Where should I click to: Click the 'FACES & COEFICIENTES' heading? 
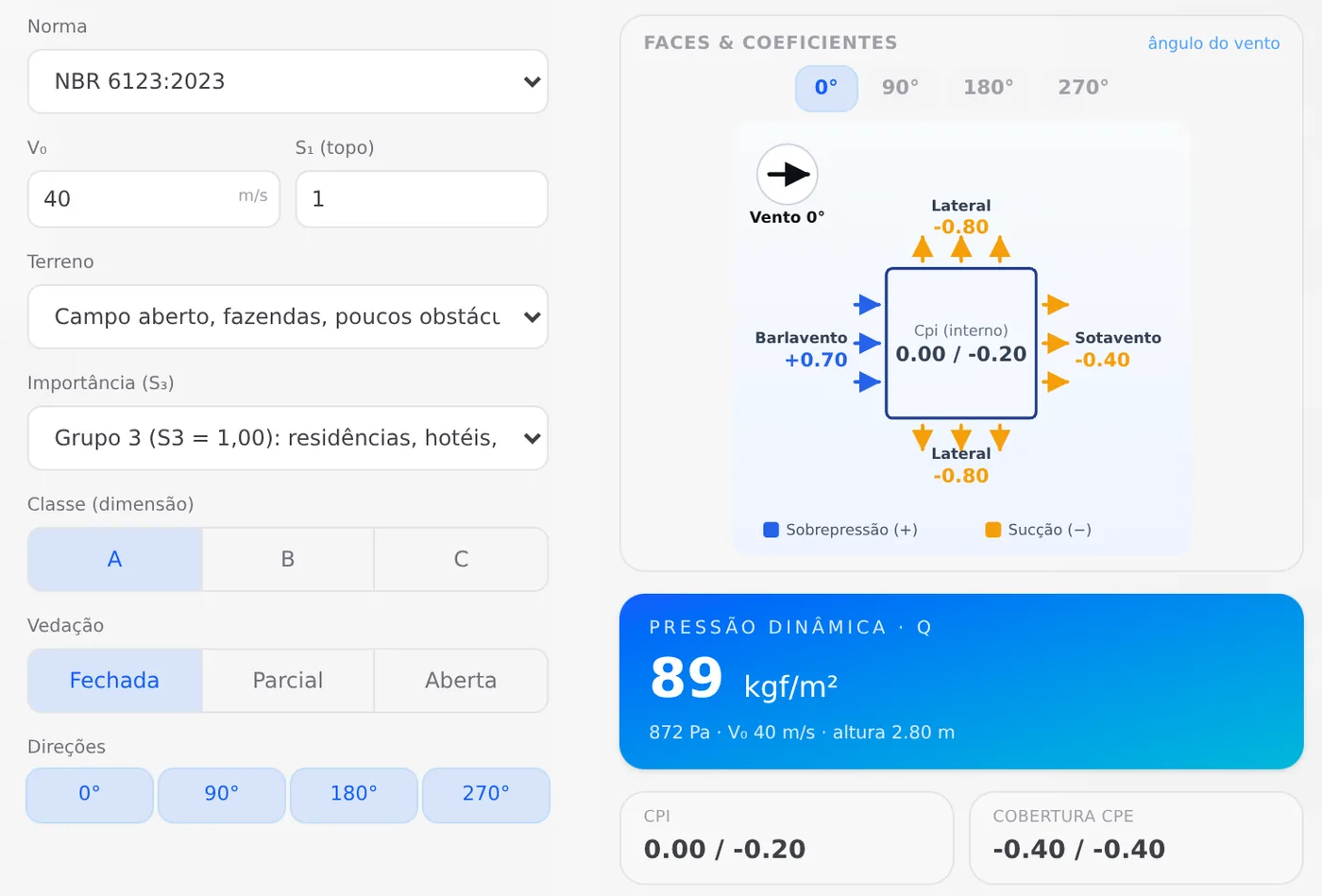click(771, 43)
